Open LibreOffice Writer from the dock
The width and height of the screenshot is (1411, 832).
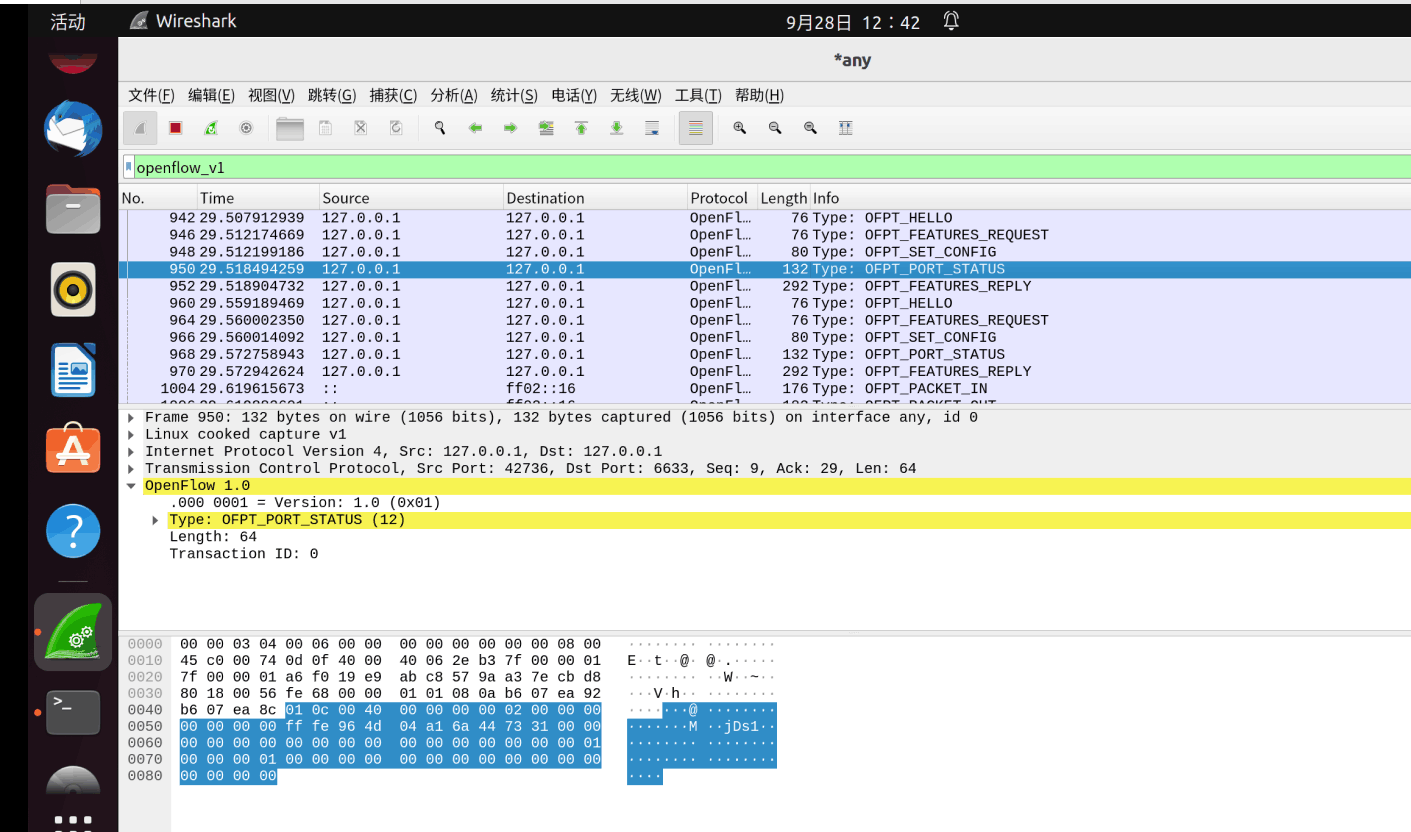pyautogui.click(x=72, y=370)
